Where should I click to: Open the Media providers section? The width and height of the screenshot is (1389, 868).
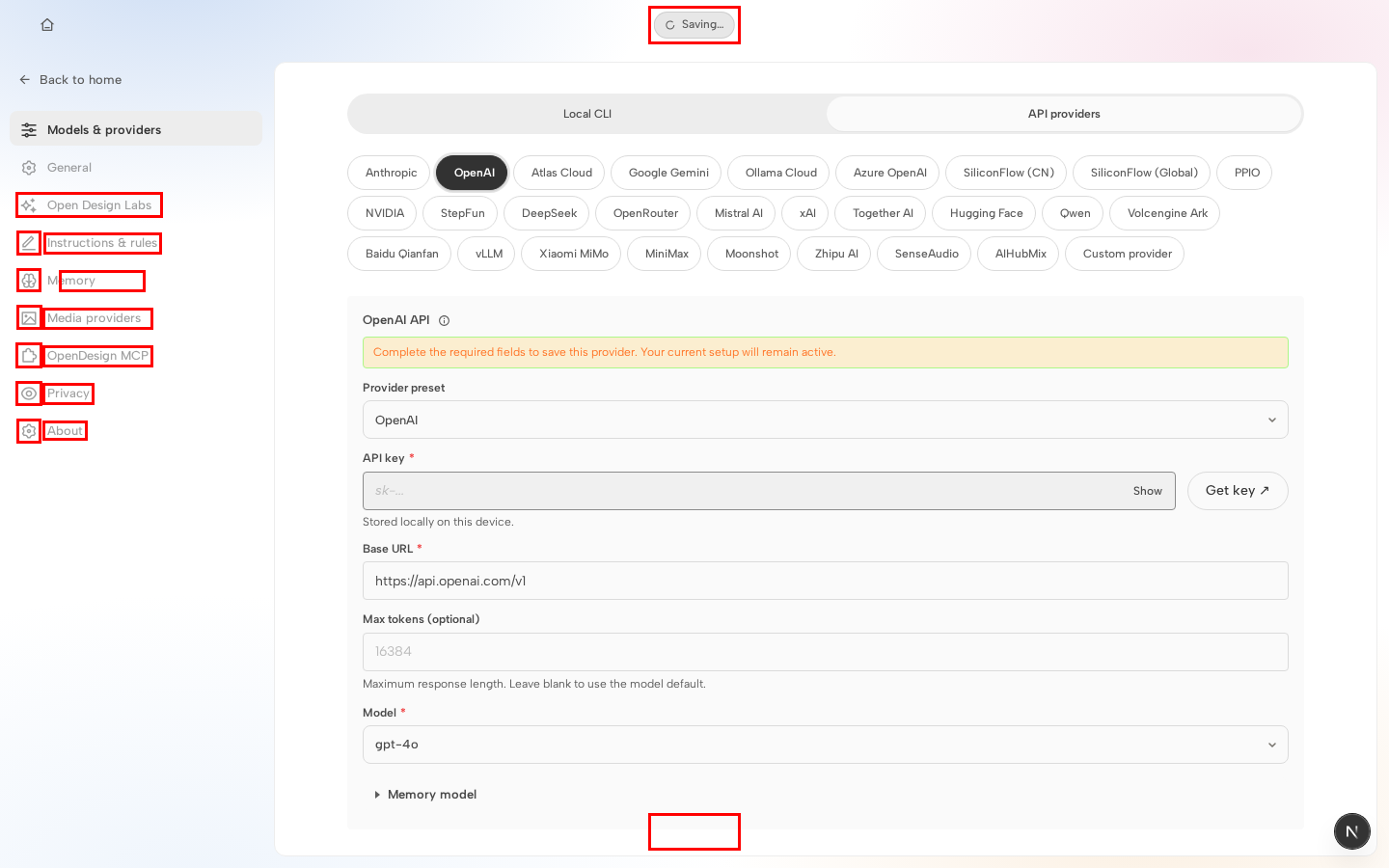(x=136, y=318)
